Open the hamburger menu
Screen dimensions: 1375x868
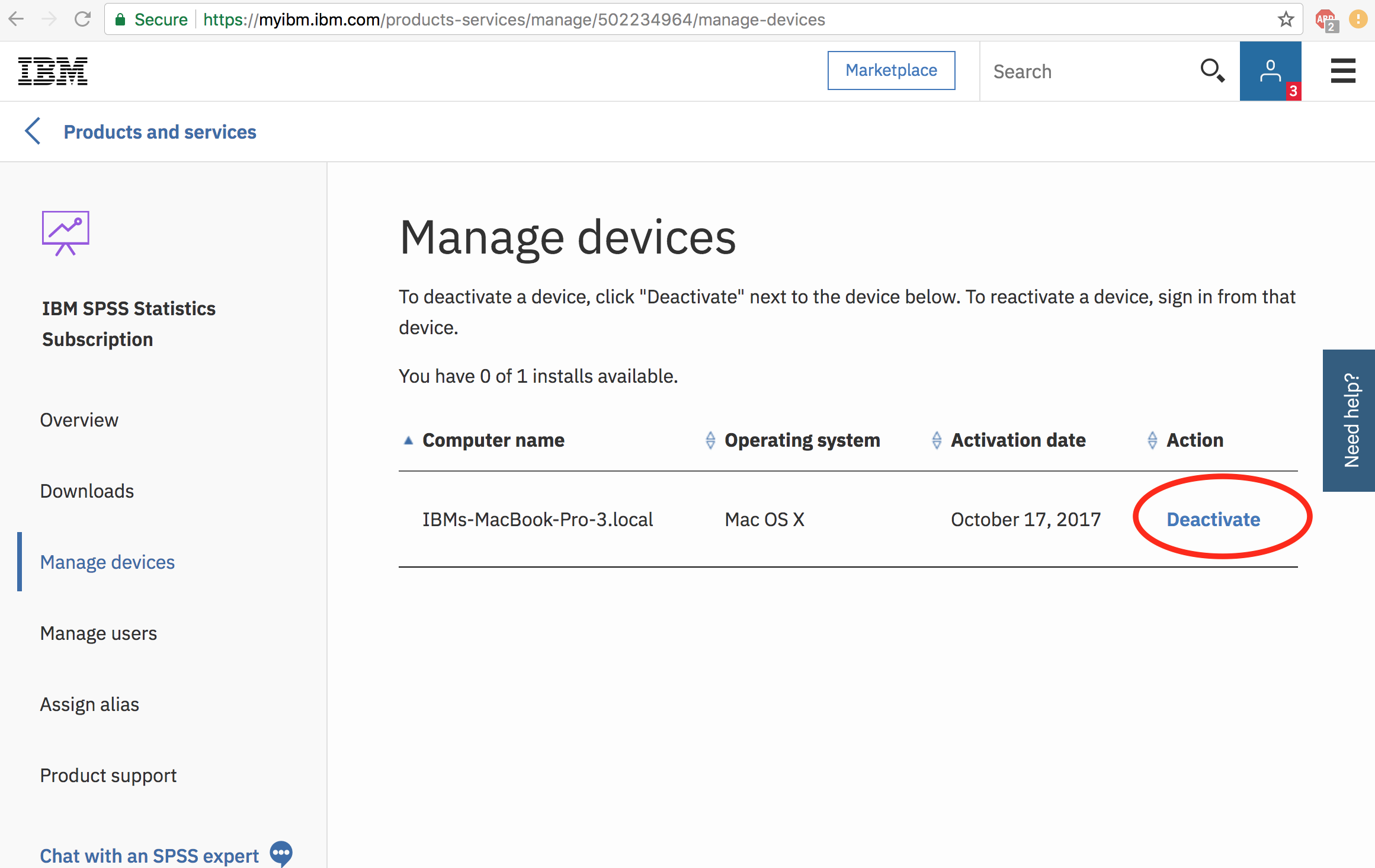point(1342,71)
